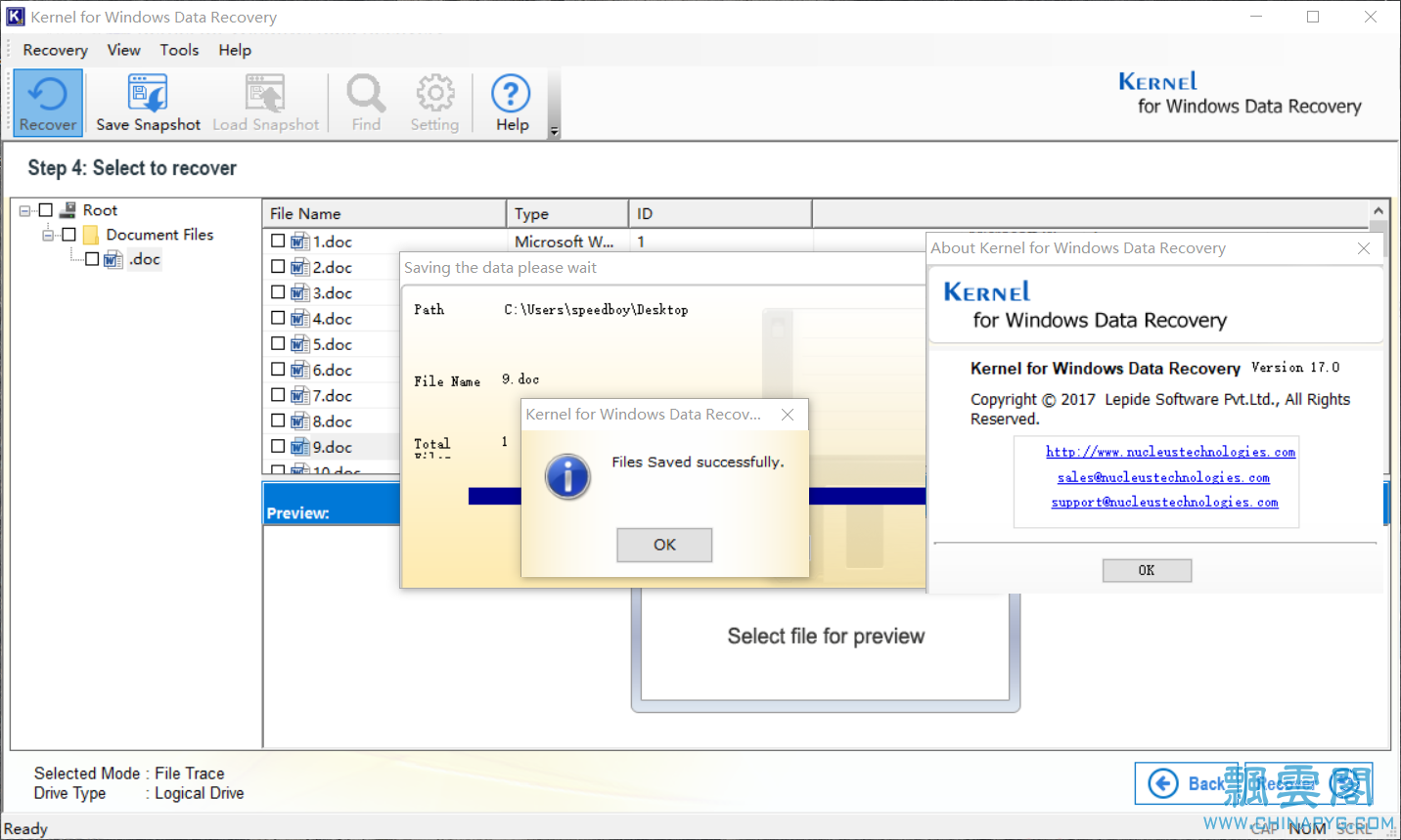This screenshot has width=1401, height=840.
Task: Select the 7.doc file name
Action: point(333,396)
